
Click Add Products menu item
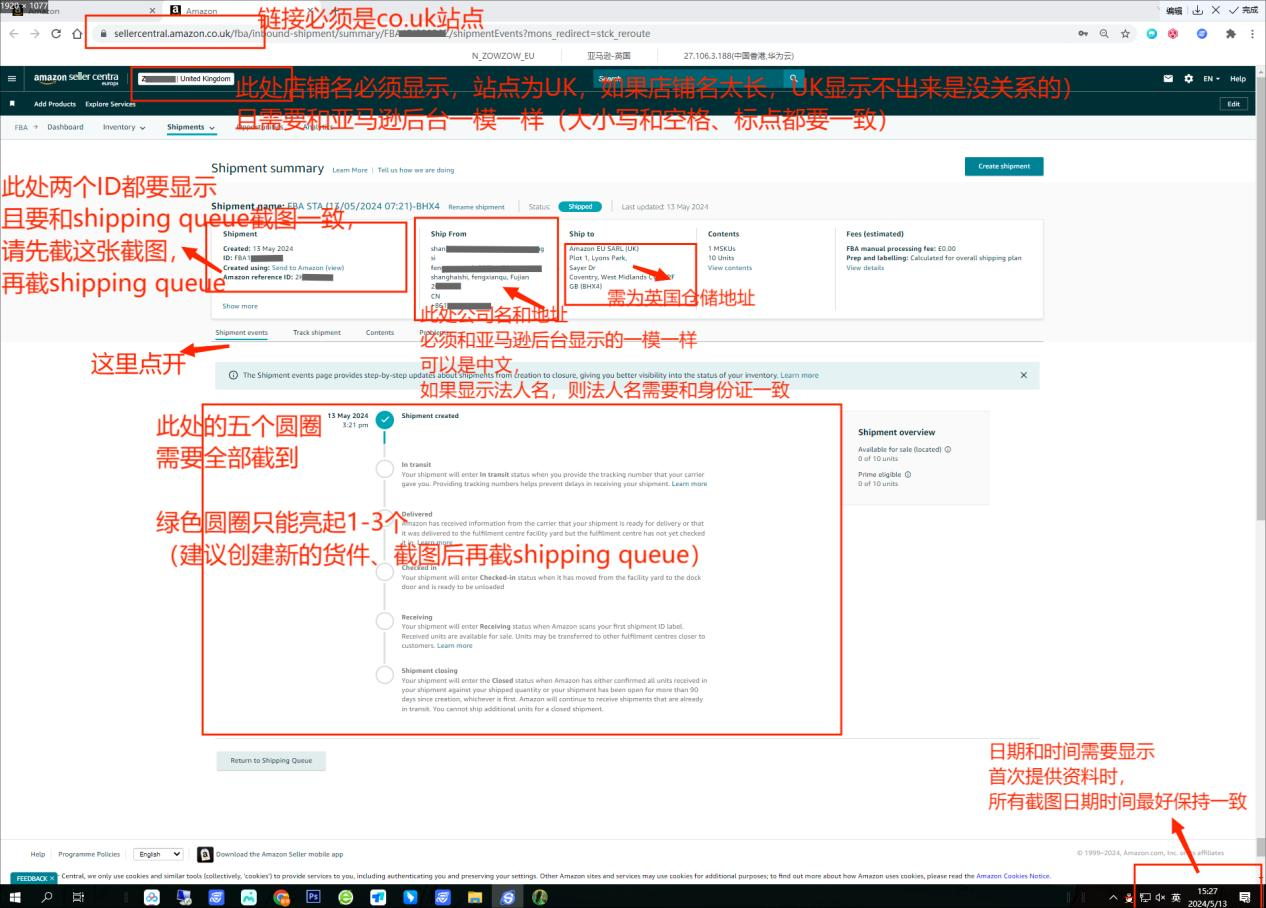pos(55,104)
